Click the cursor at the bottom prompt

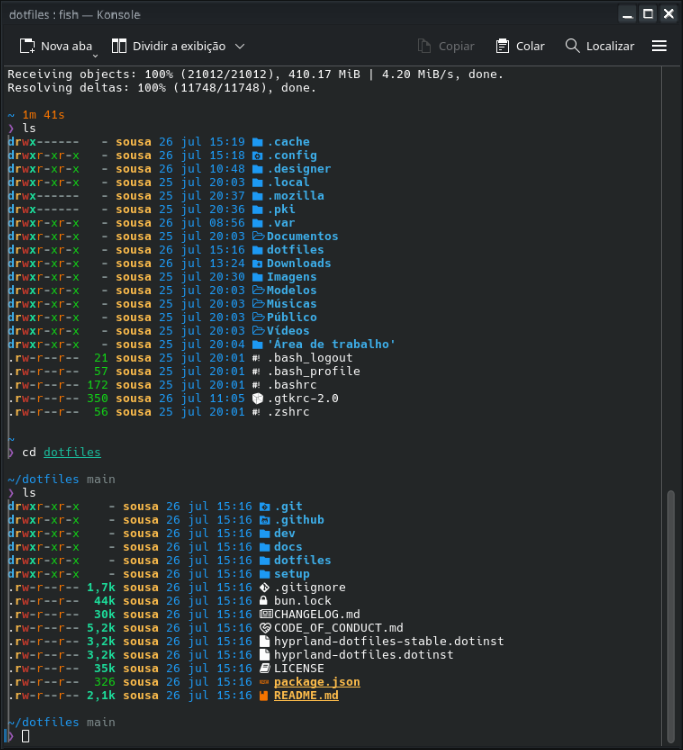tap(26, 736)
